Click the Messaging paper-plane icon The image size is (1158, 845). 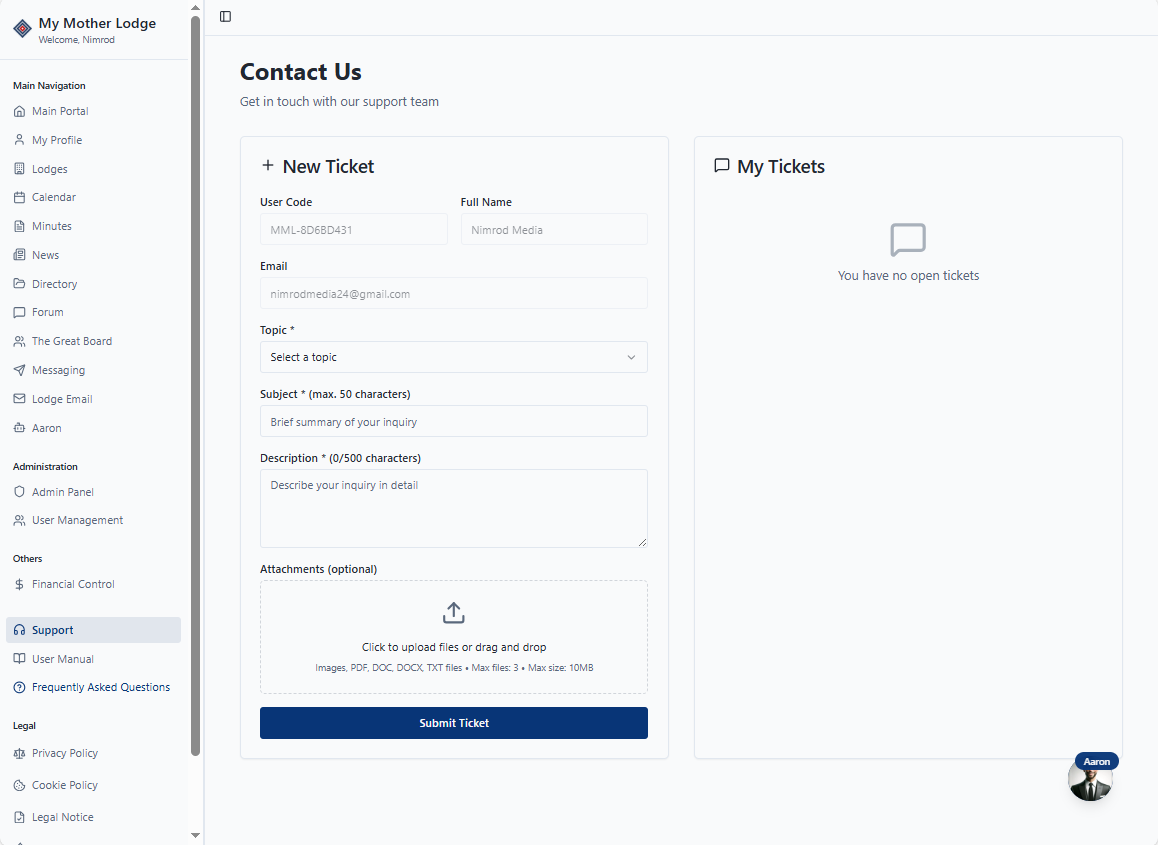[19, 370]
